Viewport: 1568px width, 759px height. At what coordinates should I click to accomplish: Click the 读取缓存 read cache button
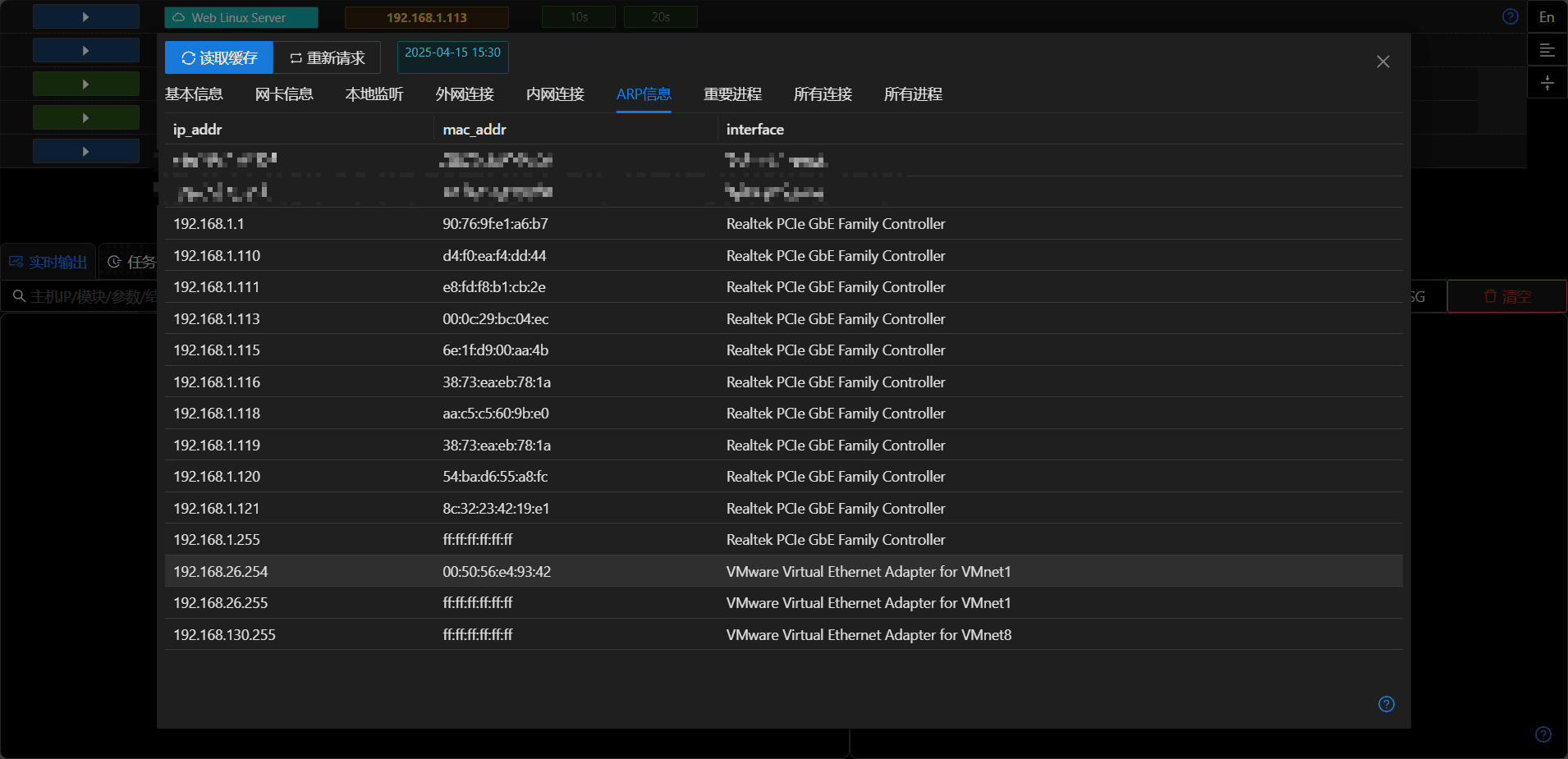(219, 57)
